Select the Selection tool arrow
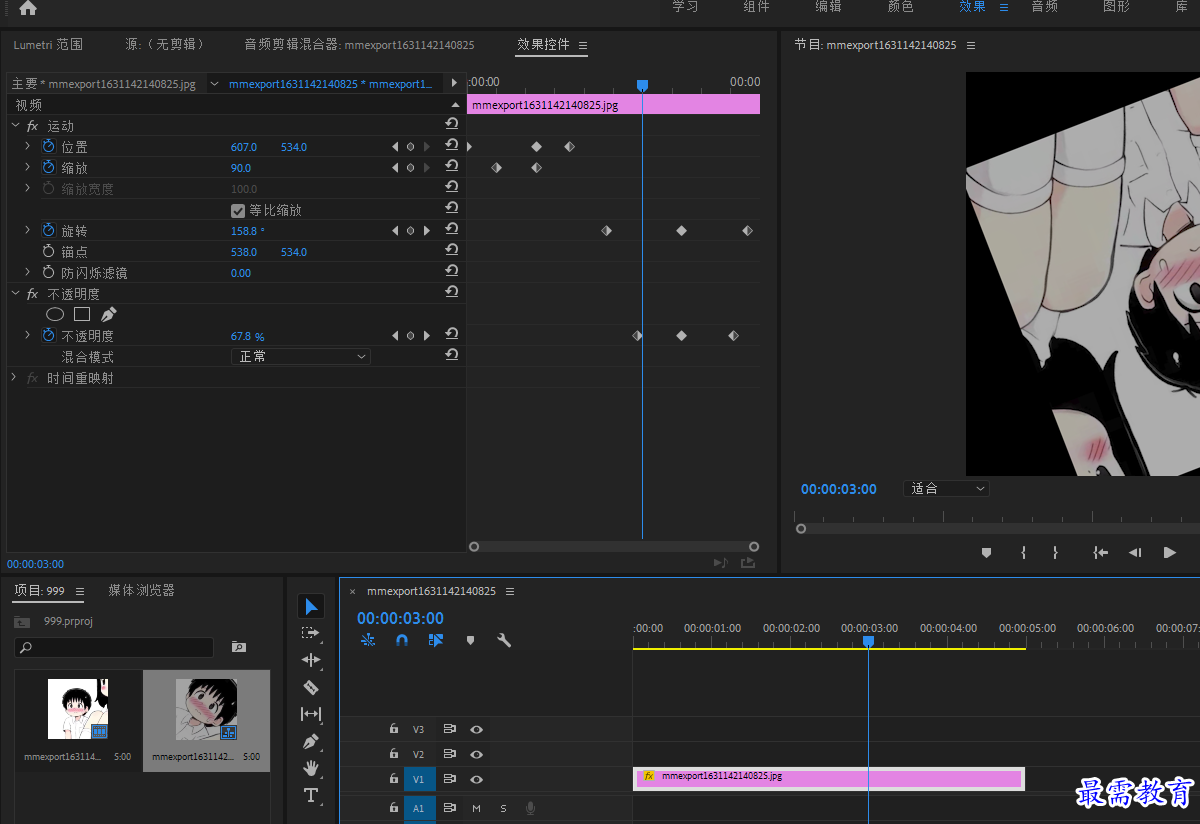 click(311, 606)
